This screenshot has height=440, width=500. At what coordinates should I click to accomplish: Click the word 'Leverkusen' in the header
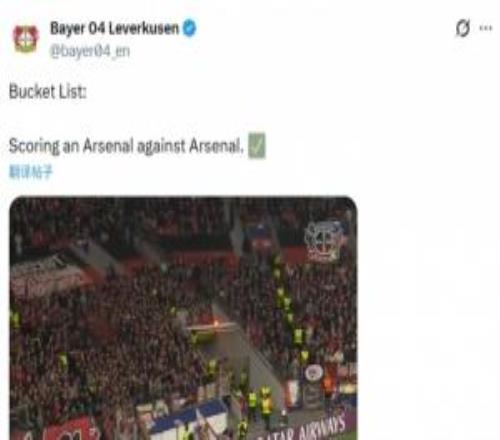144,28
